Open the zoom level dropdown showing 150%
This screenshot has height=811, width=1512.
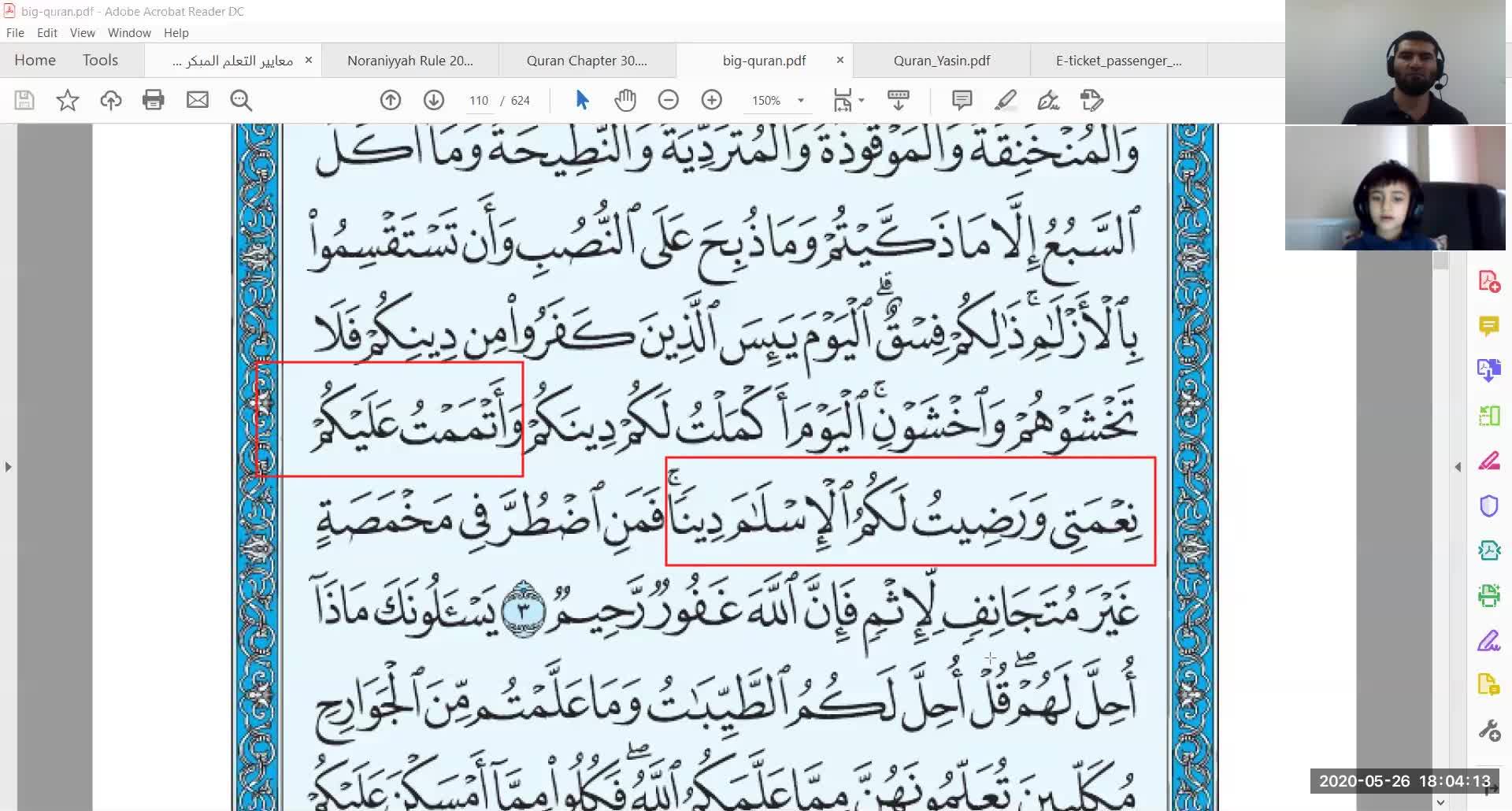[x=777, y=101]
